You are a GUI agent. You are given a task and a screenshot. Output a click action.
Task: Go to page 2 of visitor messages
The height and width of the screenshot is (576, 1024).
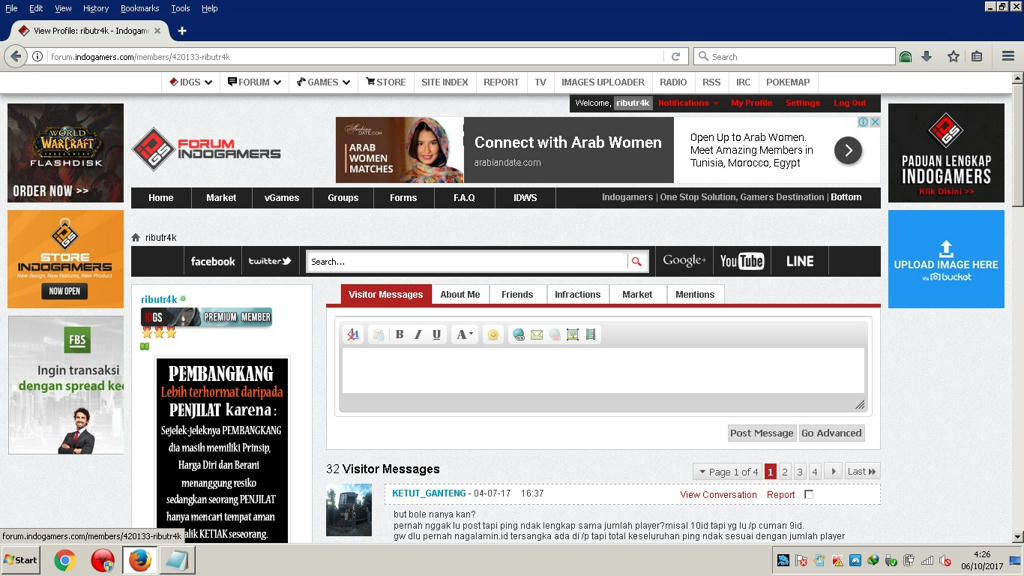(x=785, y=472)
